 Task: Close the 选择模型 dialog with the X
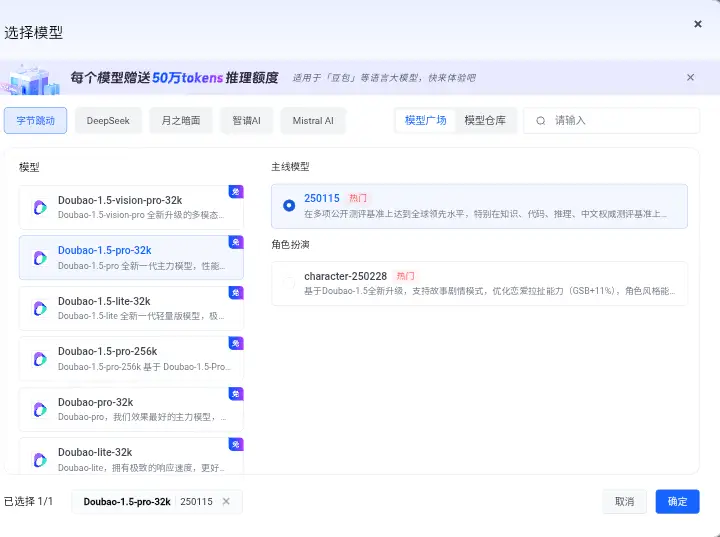click(x=698, y=24)
